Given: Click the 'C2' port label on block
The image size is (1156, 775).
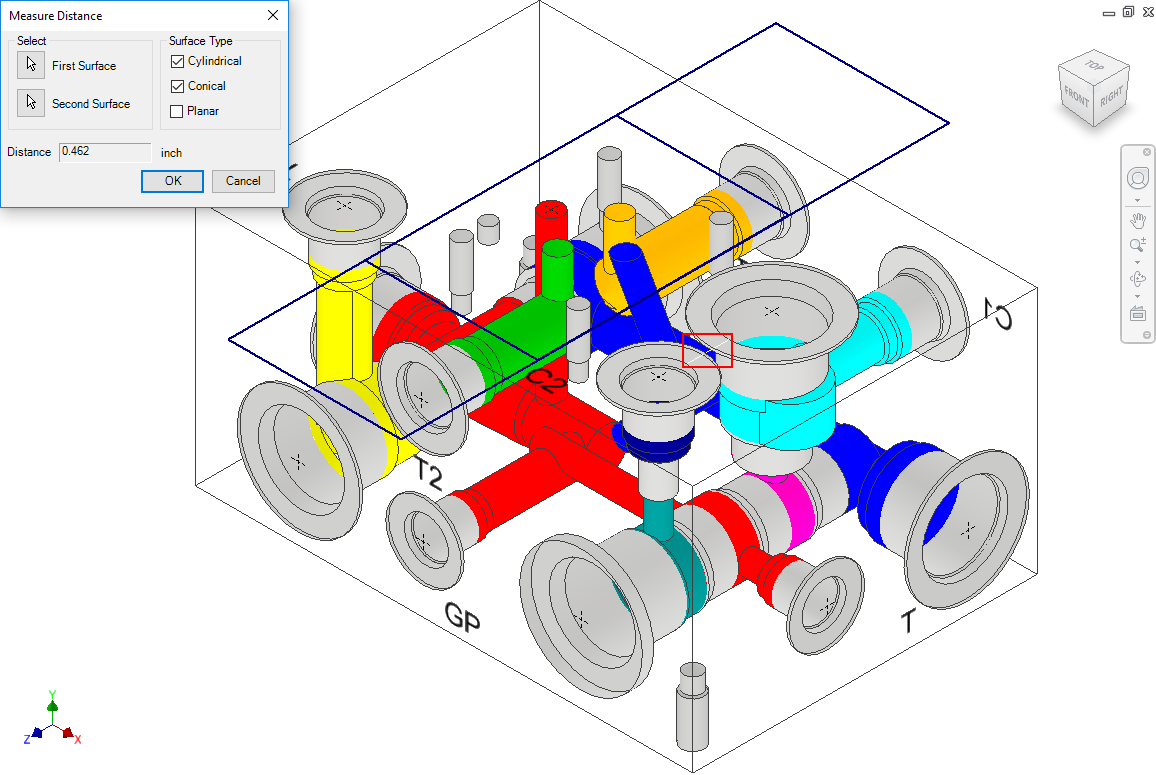Looking at the screenshot, I should 546,380.
